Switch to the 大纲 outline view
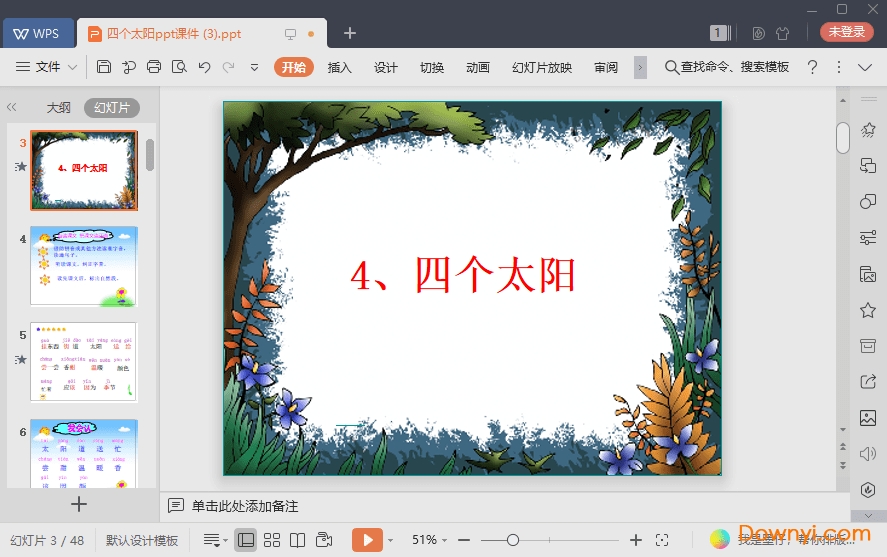887x557 pixels. pyautogui.click(x=58, y=107)
